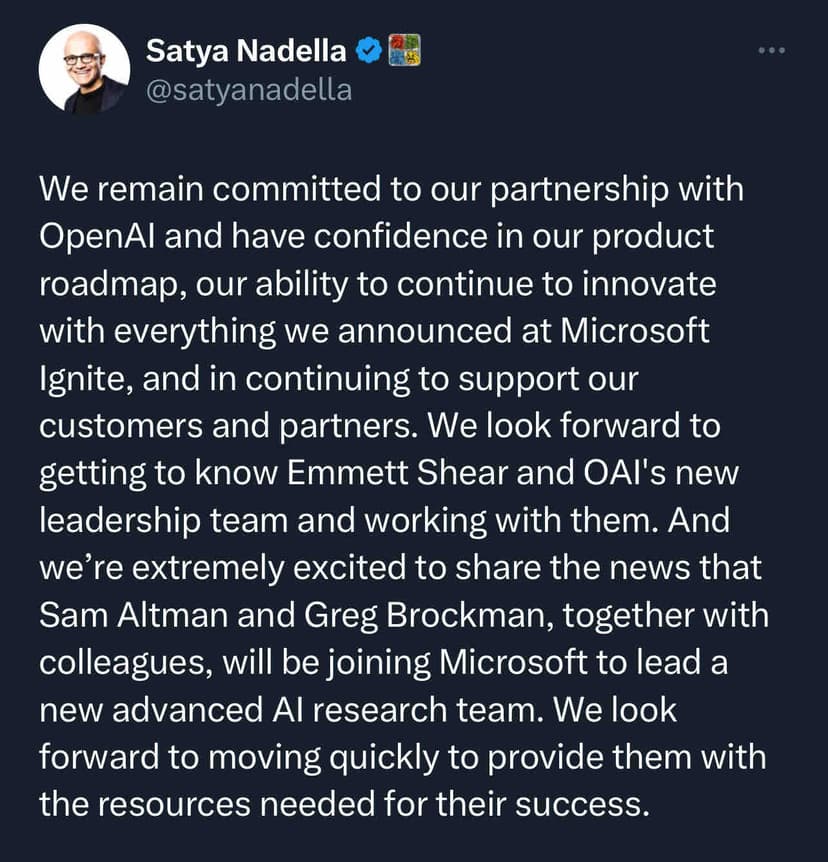The image size is (828, 862).
Task: Click the blue verified checkmark badge
Action: click(x=368, y=51)
